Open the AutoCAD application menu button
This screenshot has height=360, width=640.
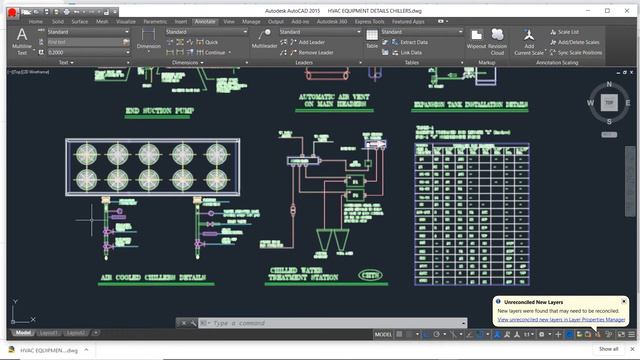(12, 13)
